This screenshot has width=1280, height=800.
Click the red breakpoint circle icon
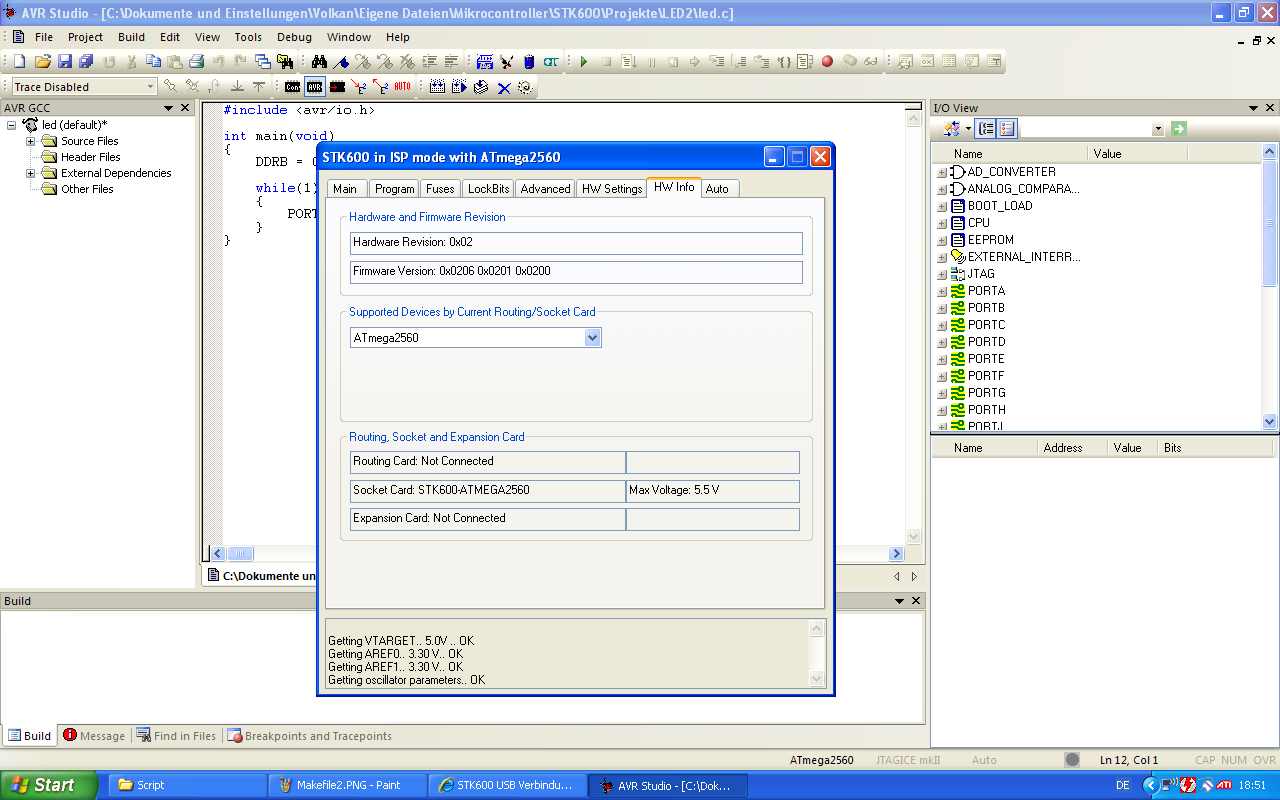point(827,61)
